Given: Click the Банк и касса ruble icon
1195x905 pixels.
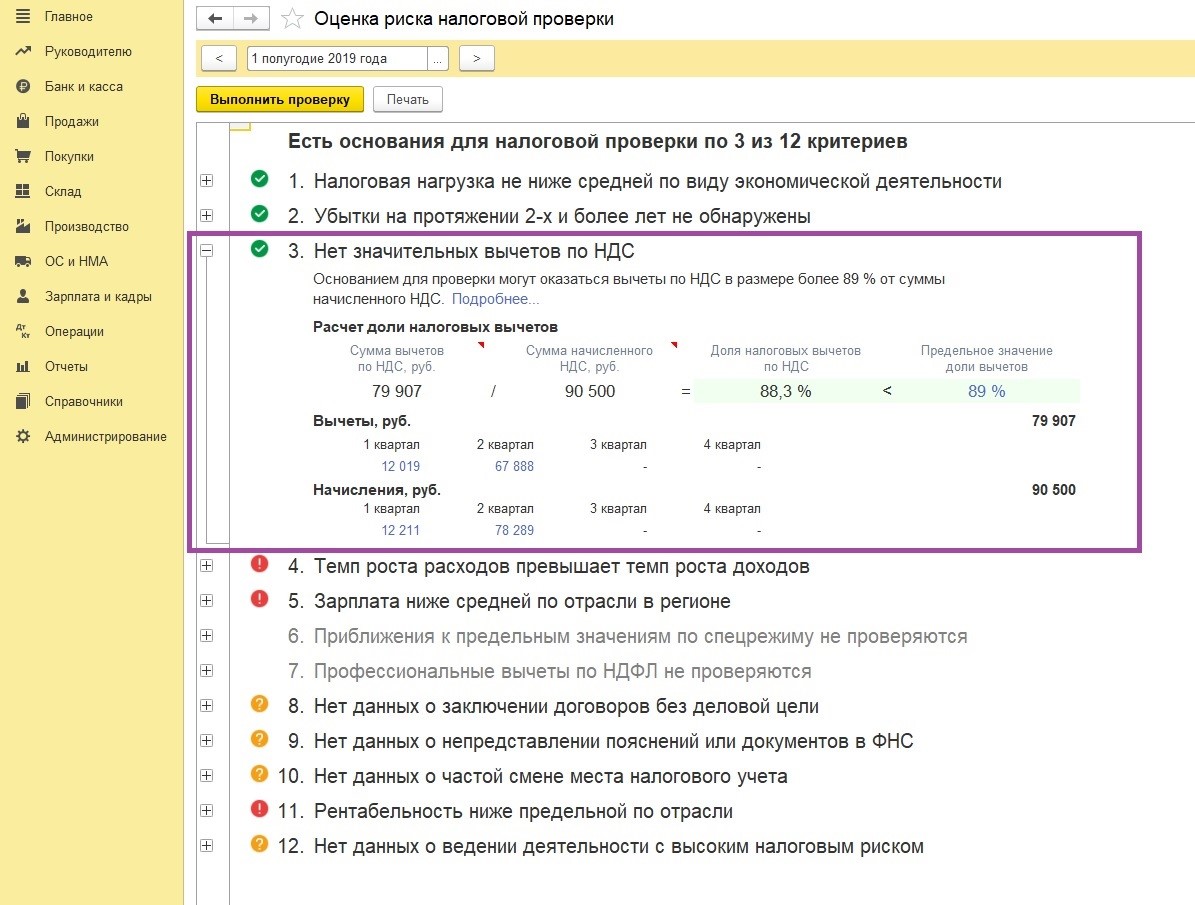Looking at the screenshot, I should 23,87.
